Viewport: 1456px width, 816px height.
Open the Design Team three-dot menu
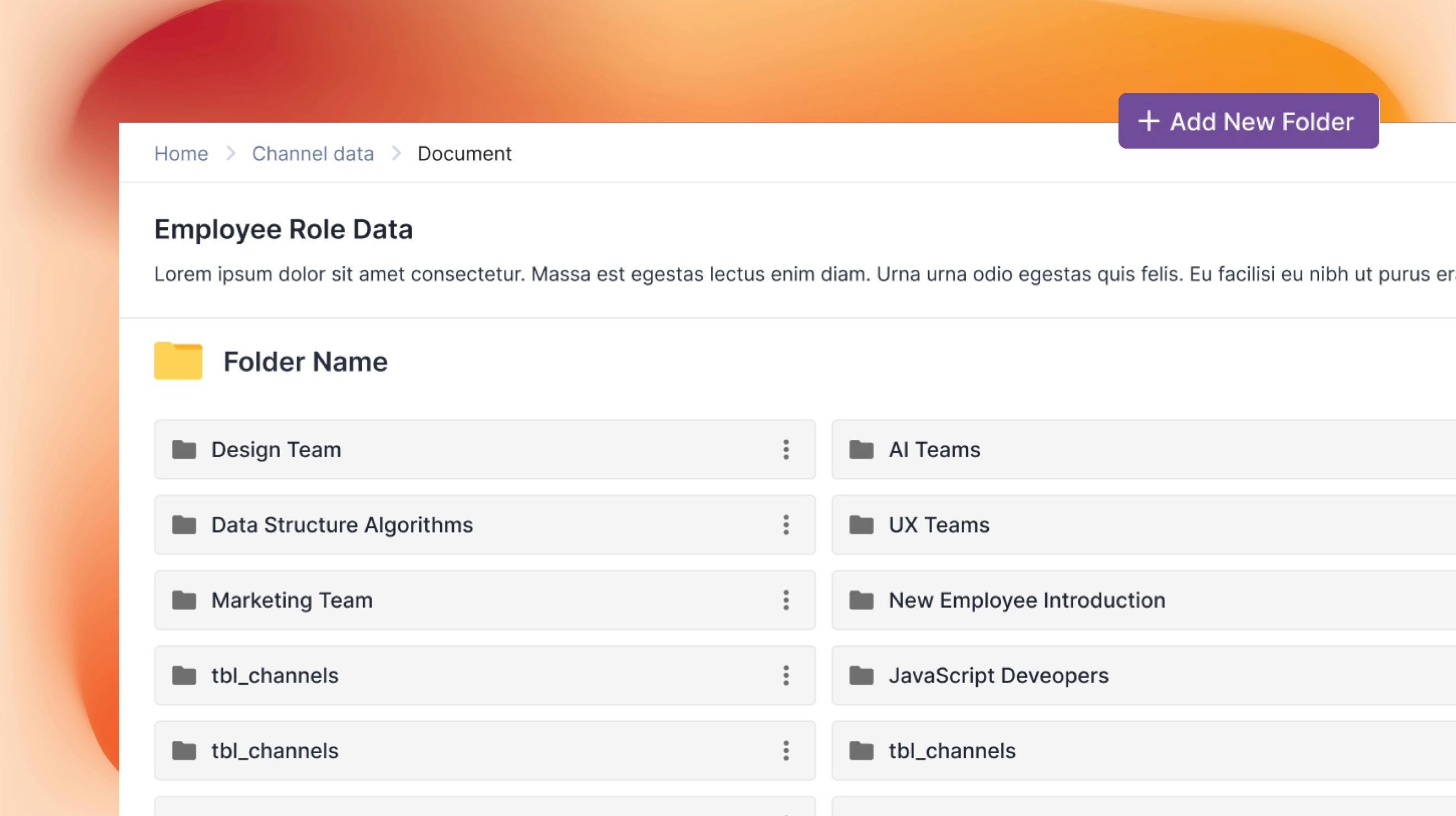click(786, 450)
